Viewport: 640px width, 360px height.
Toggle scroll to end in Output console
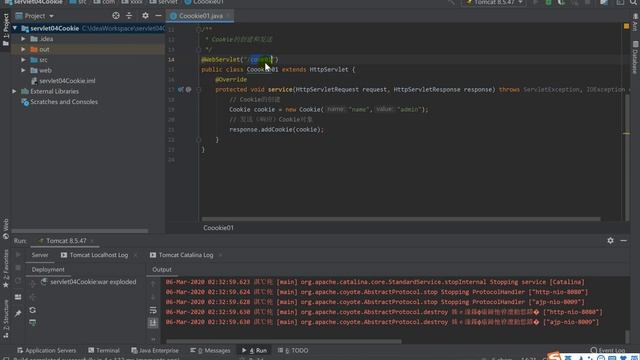pyautogui.click(x=153, y=323)
